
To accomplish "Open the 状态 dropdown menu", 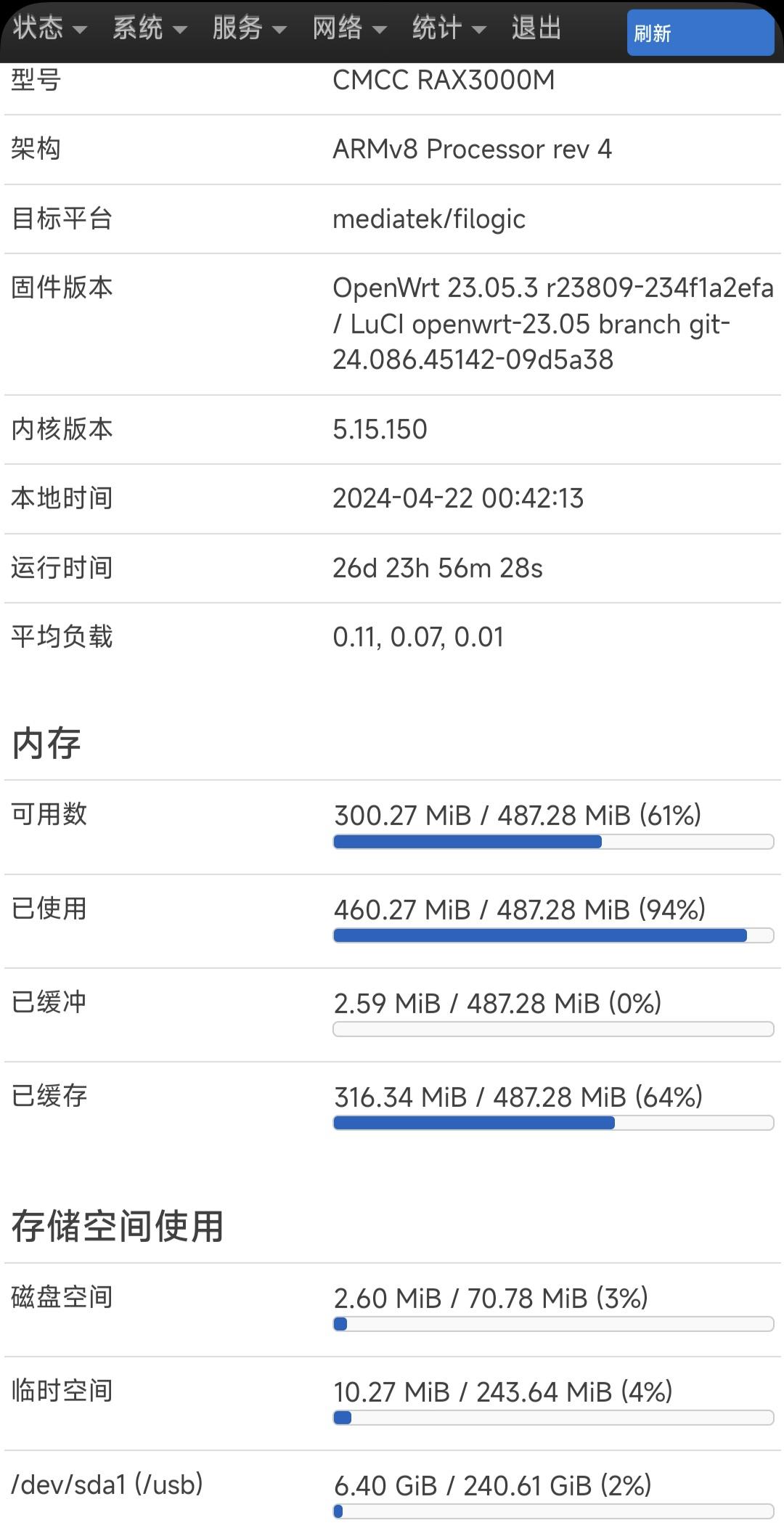I will 49,29.
